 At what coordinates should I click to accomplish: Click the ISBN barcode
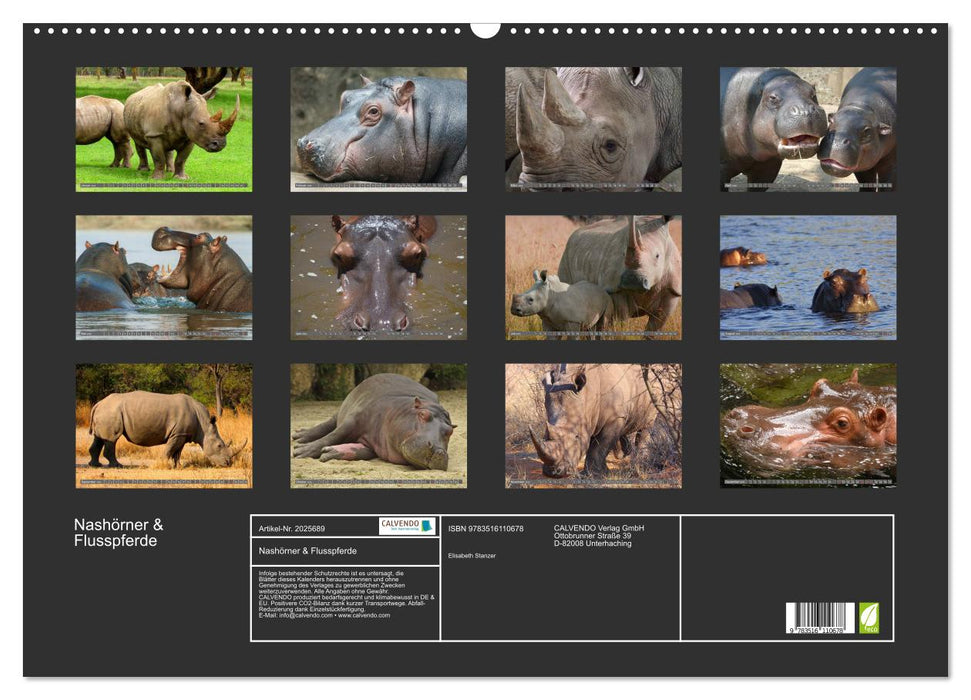(820, 618)
